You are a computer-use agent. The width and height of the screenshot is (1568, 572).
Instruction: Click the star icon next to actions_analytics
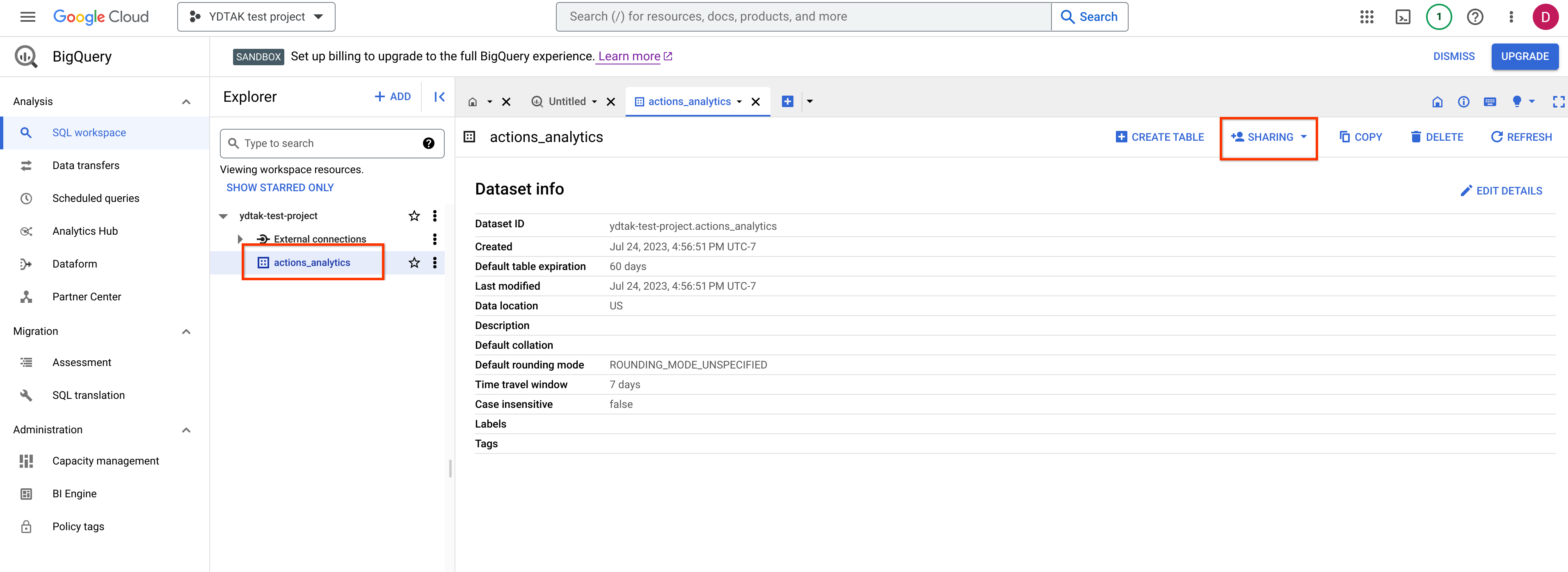click(x=414, y=262)
